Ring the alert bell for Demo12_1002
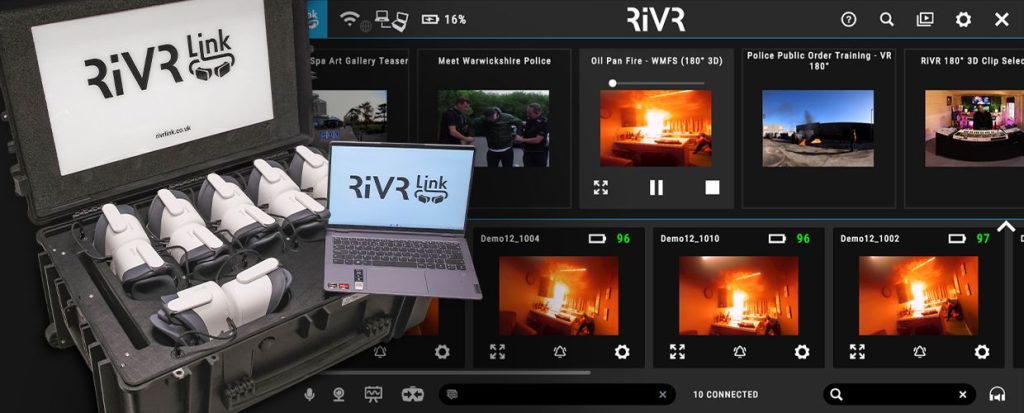 tap(920, 352)
